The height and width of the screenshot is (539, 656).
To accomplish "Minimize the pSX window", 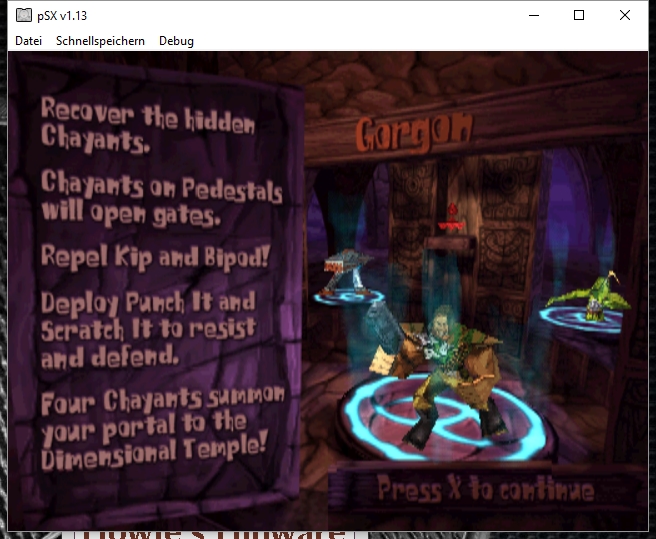I will pyautogui.click(x=534, y=15).
